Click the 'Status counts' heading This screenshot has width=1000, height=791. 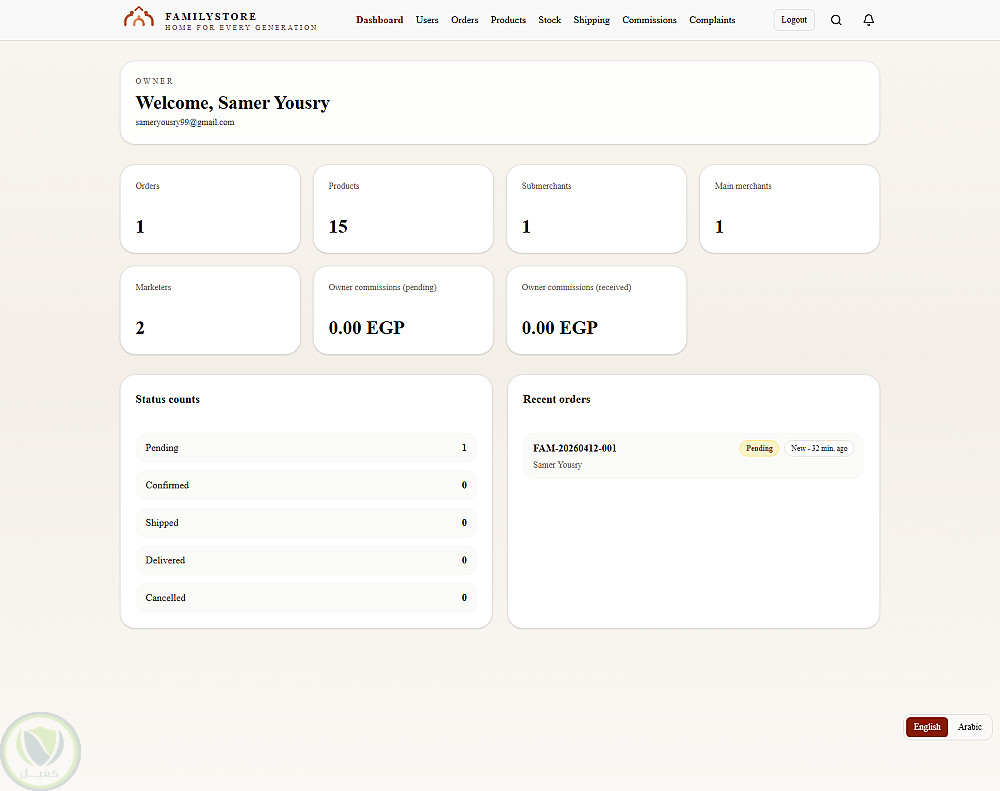point(168,399)
